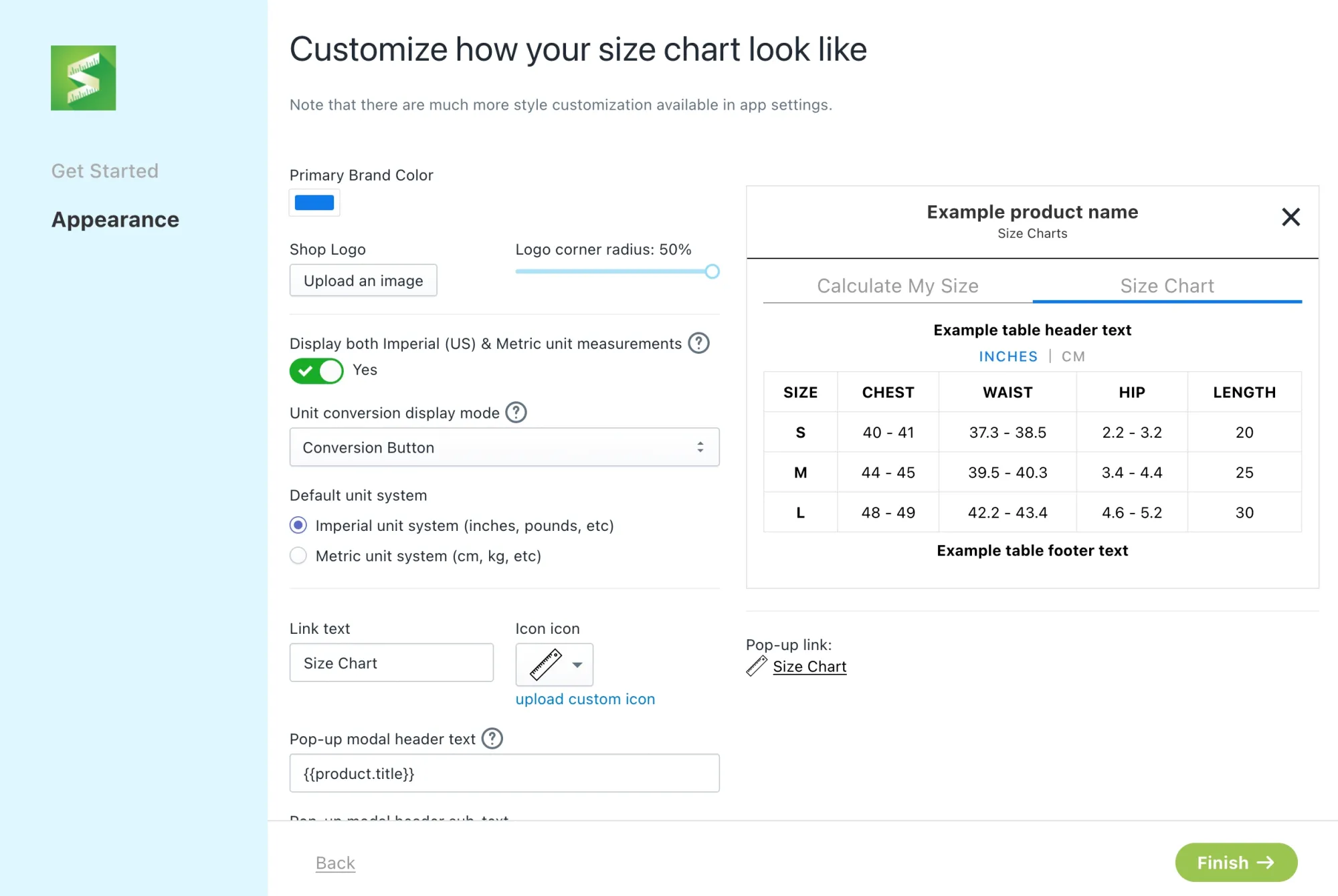Switch to the Calculate My Size tab

(897, 286)
